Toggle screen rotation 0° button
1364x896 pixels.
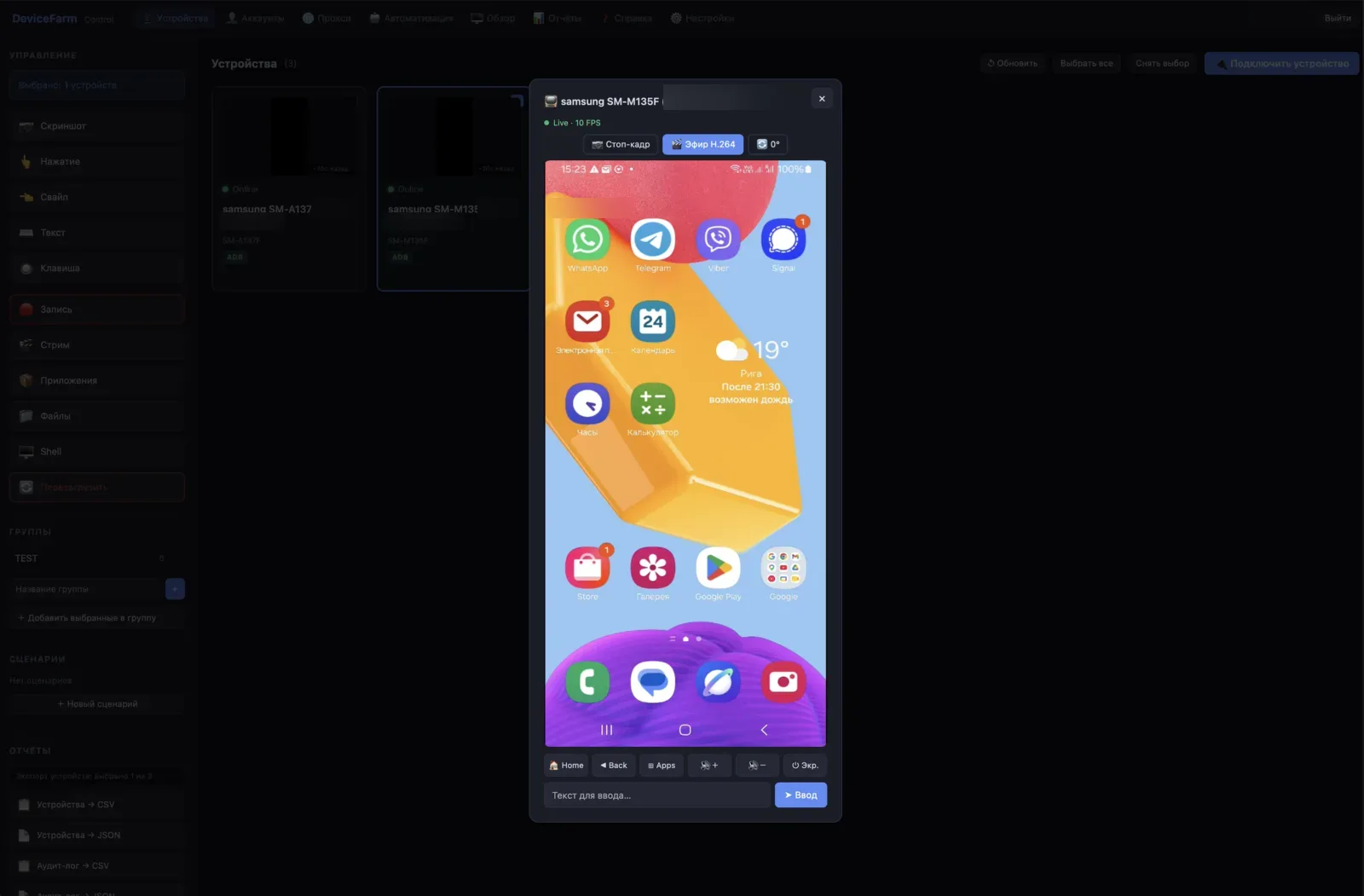click(x=767, y=144)
